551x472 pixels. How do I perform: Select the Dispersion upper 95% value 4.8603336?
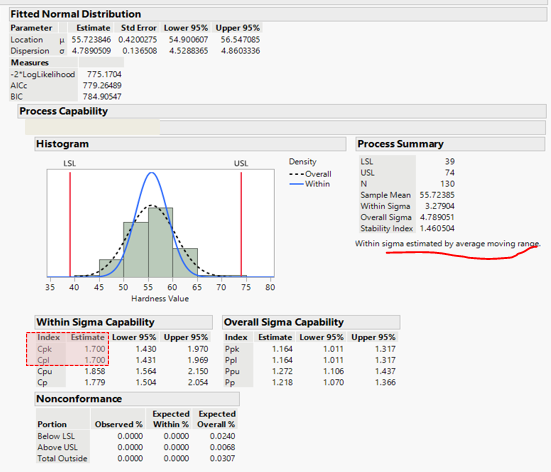[x=240, y=51]
